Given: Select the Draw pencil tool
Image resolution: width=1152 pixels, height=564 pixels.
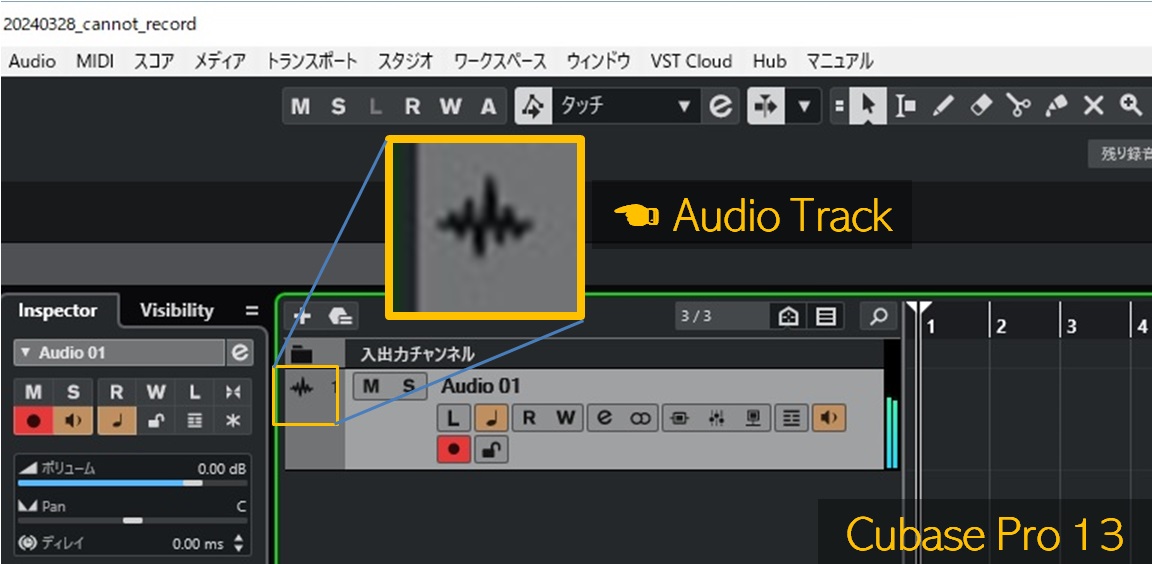Looking at the screenshot, I should pos(943,106).
